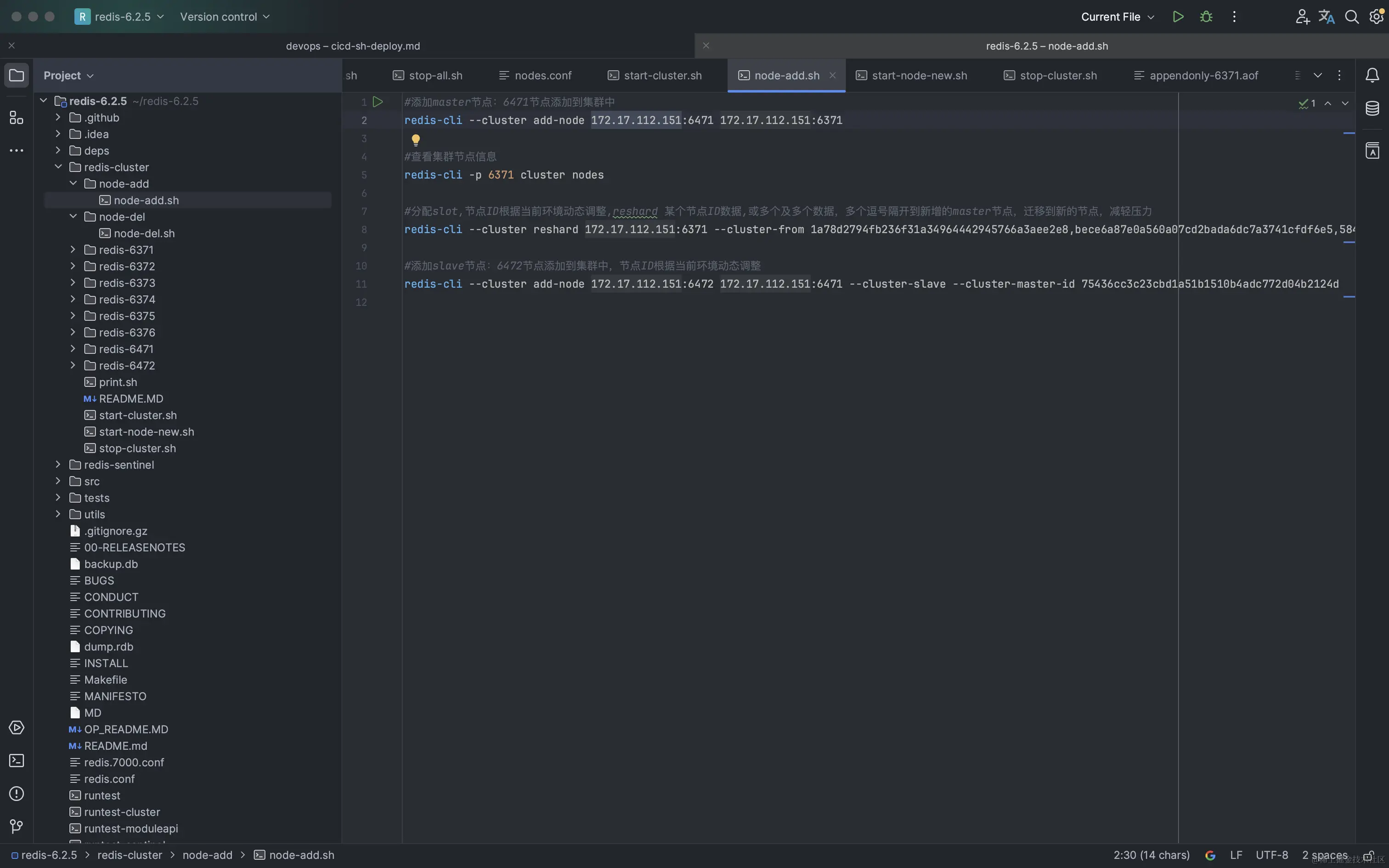This screenshot has width=1389, height=868.
Task: Switch to devops cicd-sh-deploy.md window tab
Action: click(x=353, y=46)
